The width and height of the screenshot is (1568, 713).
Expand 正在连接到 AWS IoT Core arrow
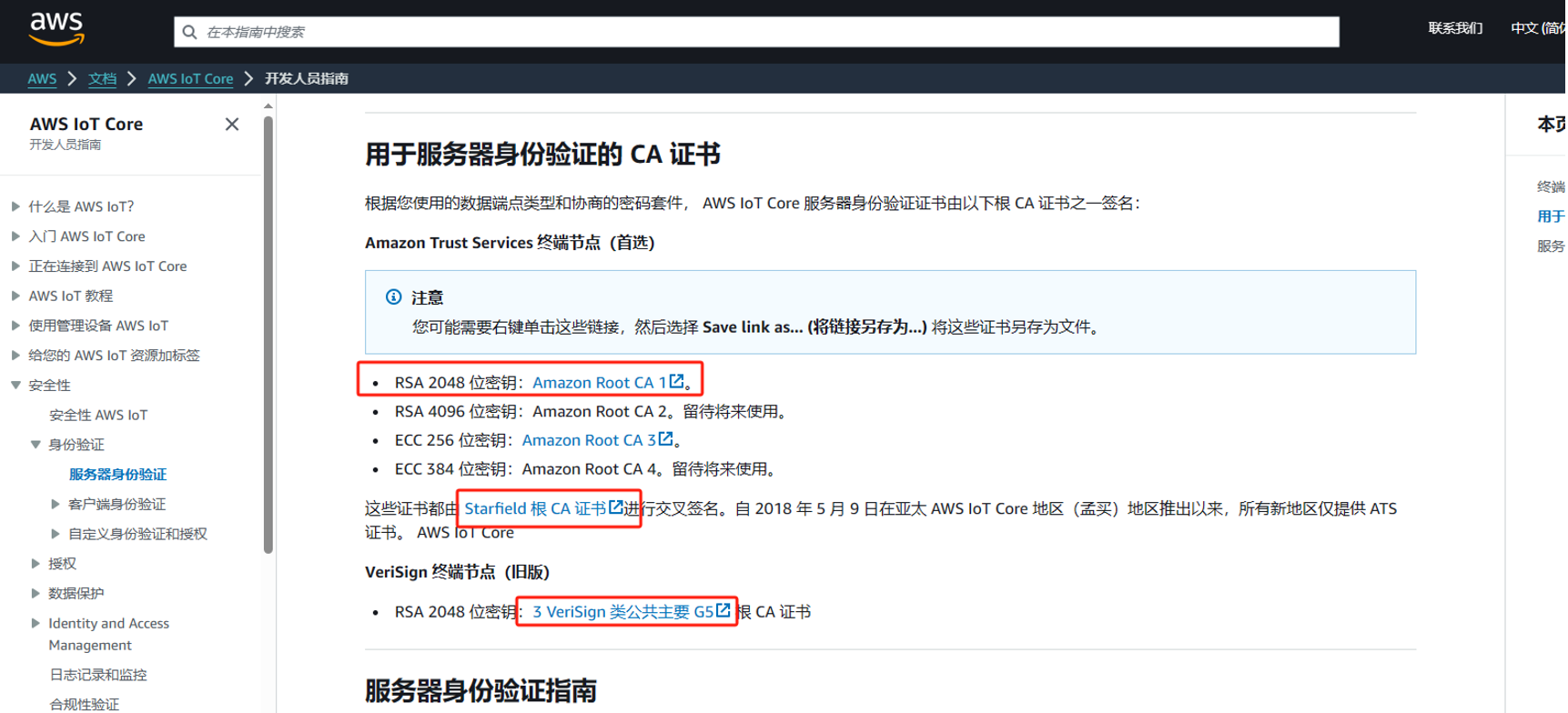[15, 266]
